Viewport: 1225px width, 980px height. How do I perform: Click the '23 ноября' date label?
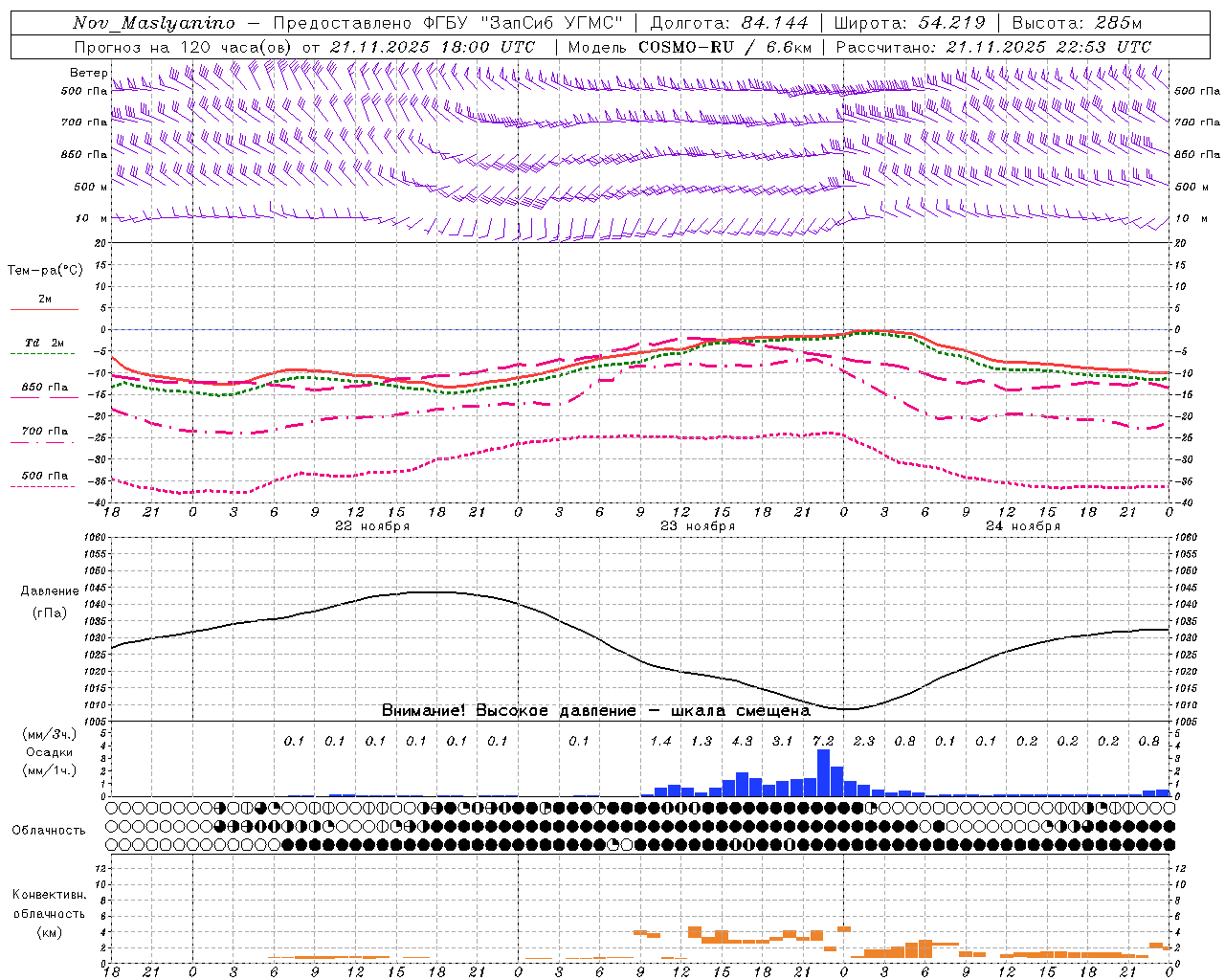698,526
